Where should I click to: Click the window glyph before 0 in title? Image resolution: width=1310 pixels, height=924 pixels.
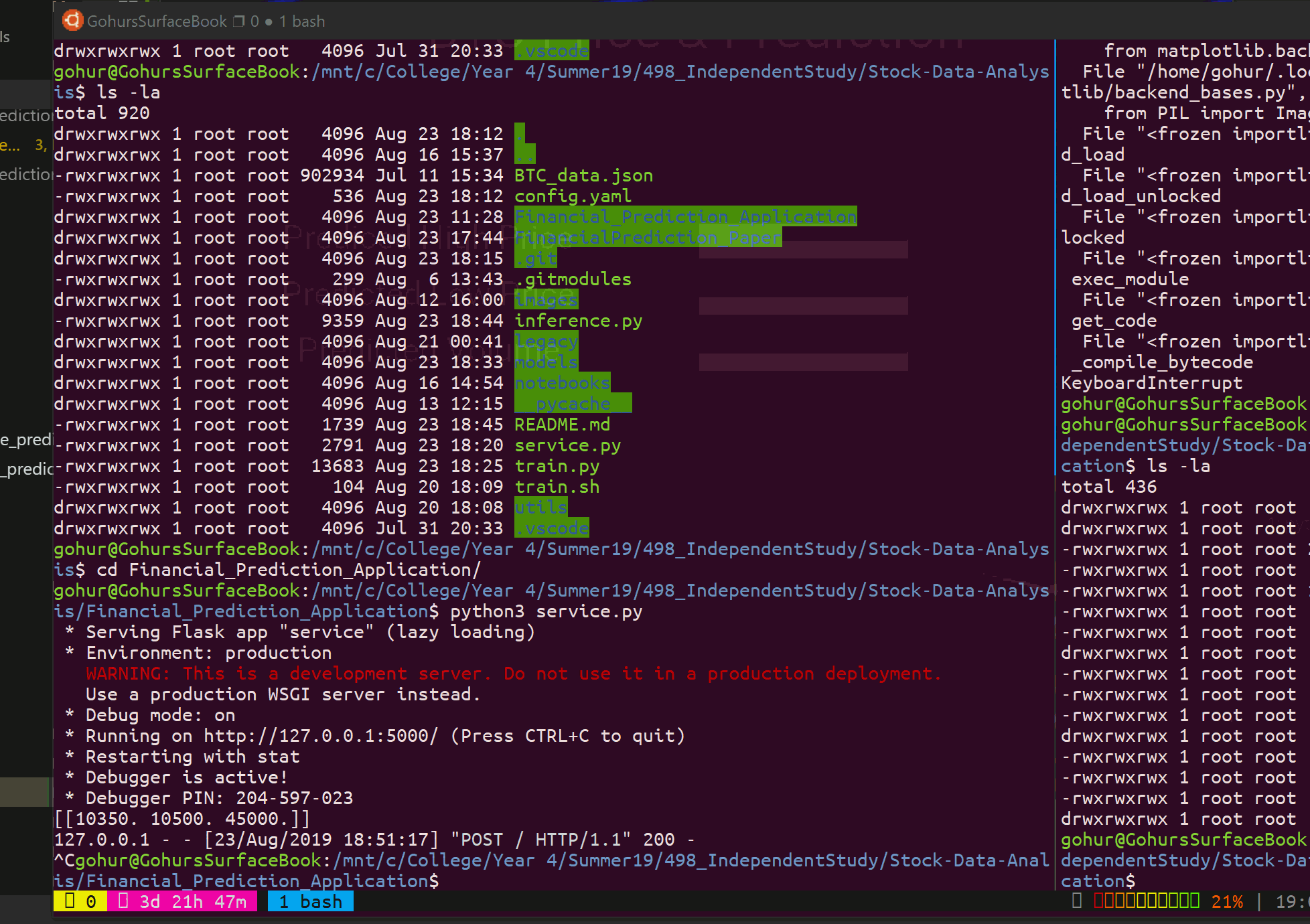(x=238, y=21)
